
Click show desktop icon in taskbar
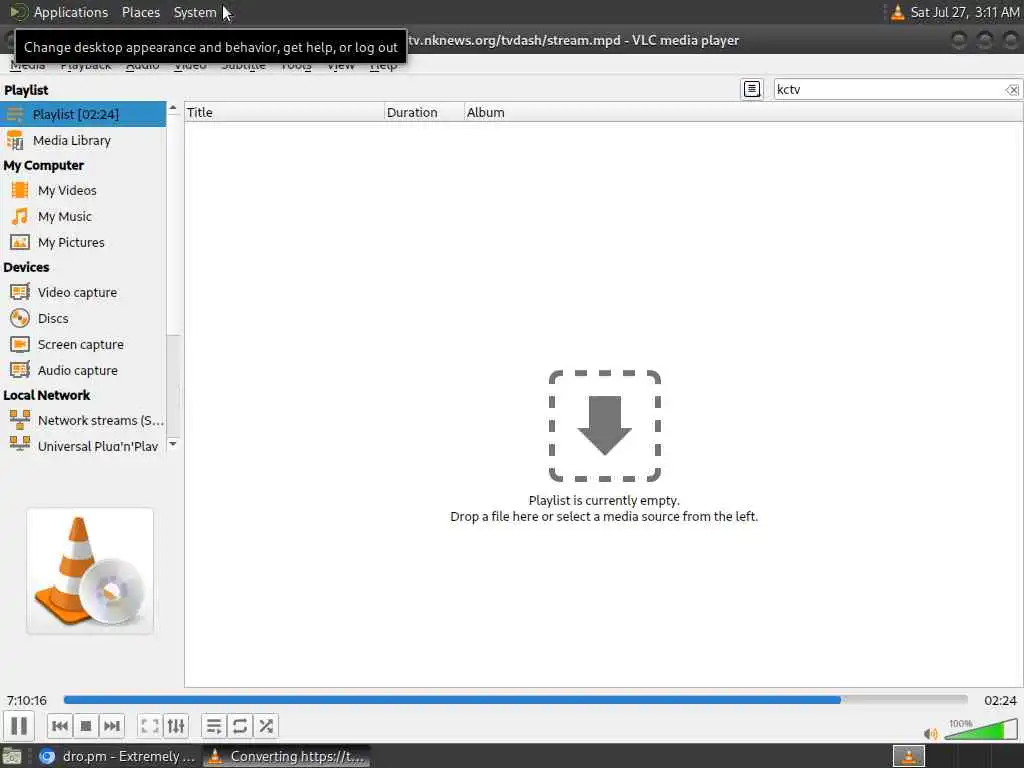tap(12, 757)
